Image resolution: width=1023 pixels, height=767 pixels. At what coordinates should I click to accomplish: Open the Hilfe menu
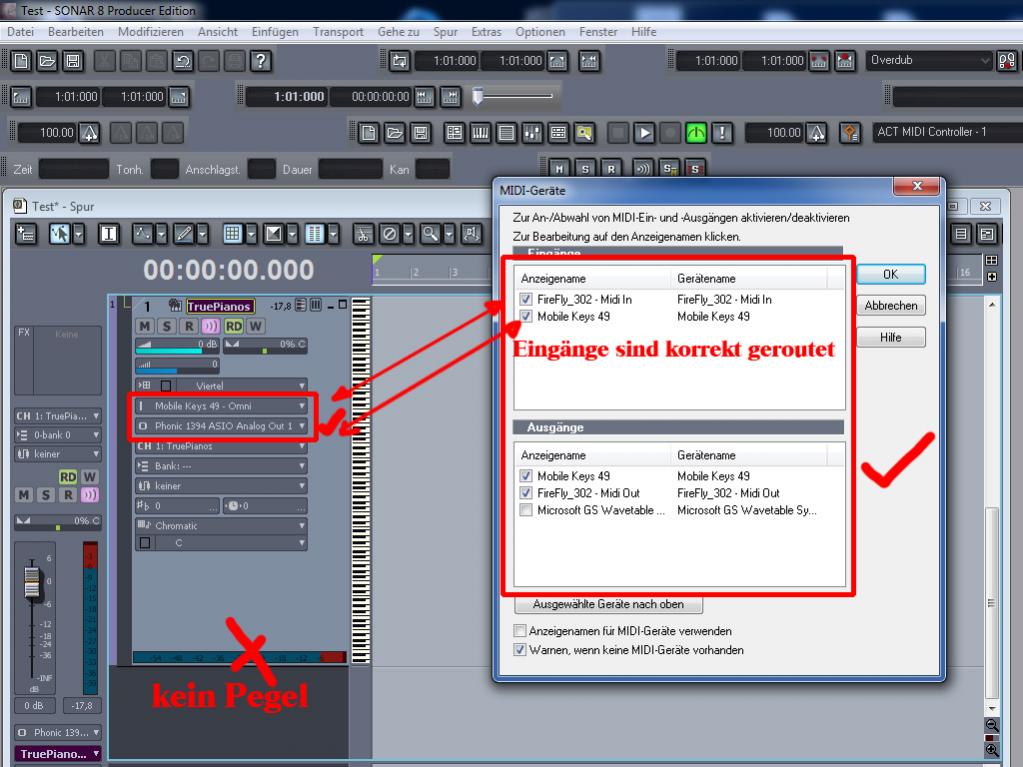coord(643,32)
